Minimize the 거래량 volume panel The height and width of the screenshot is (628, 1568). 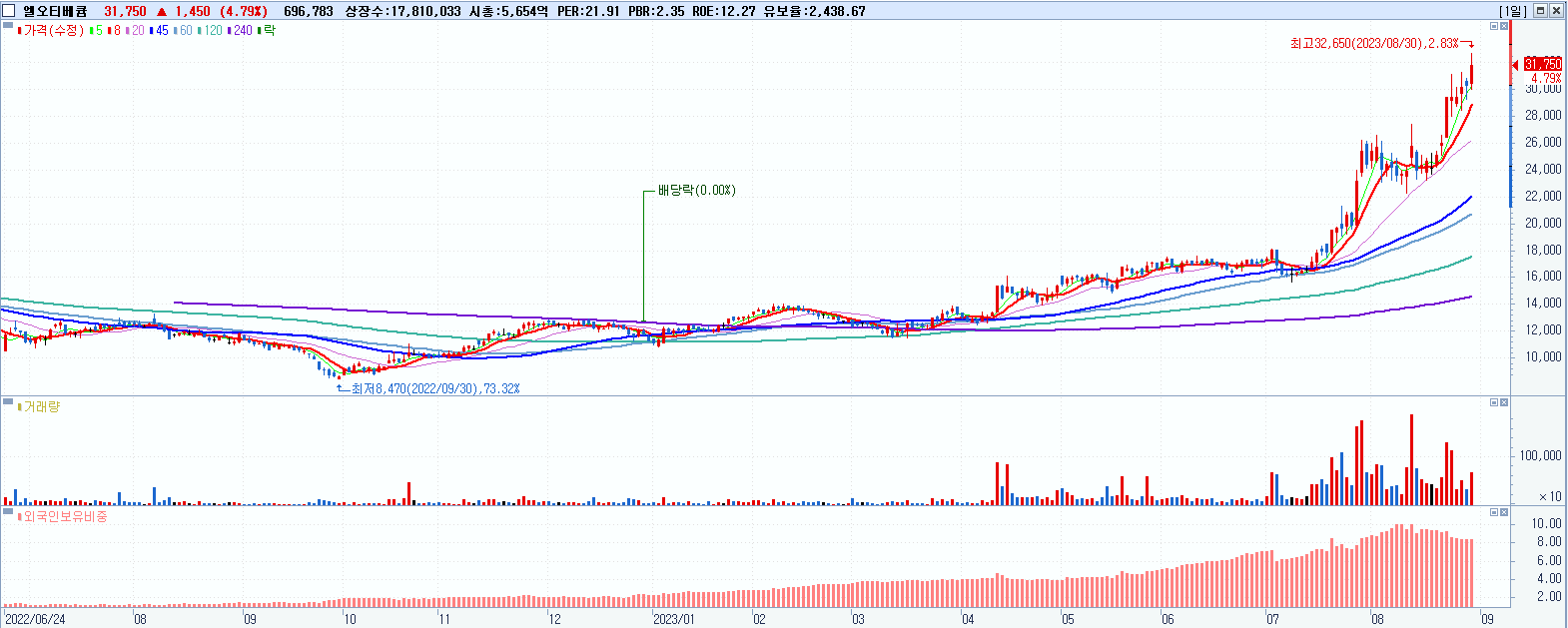1494,402
